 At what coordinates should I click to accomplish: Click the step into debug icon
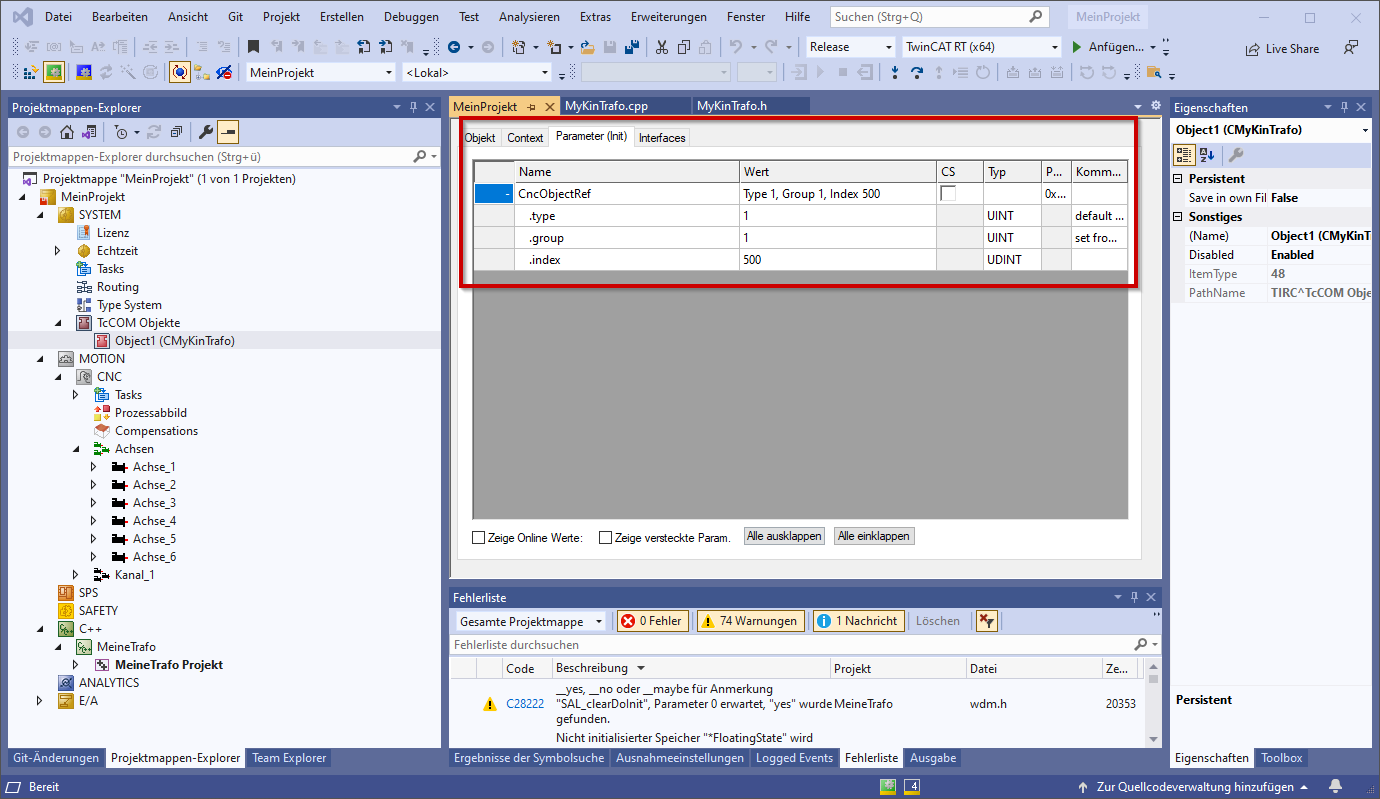pos(894,72)
